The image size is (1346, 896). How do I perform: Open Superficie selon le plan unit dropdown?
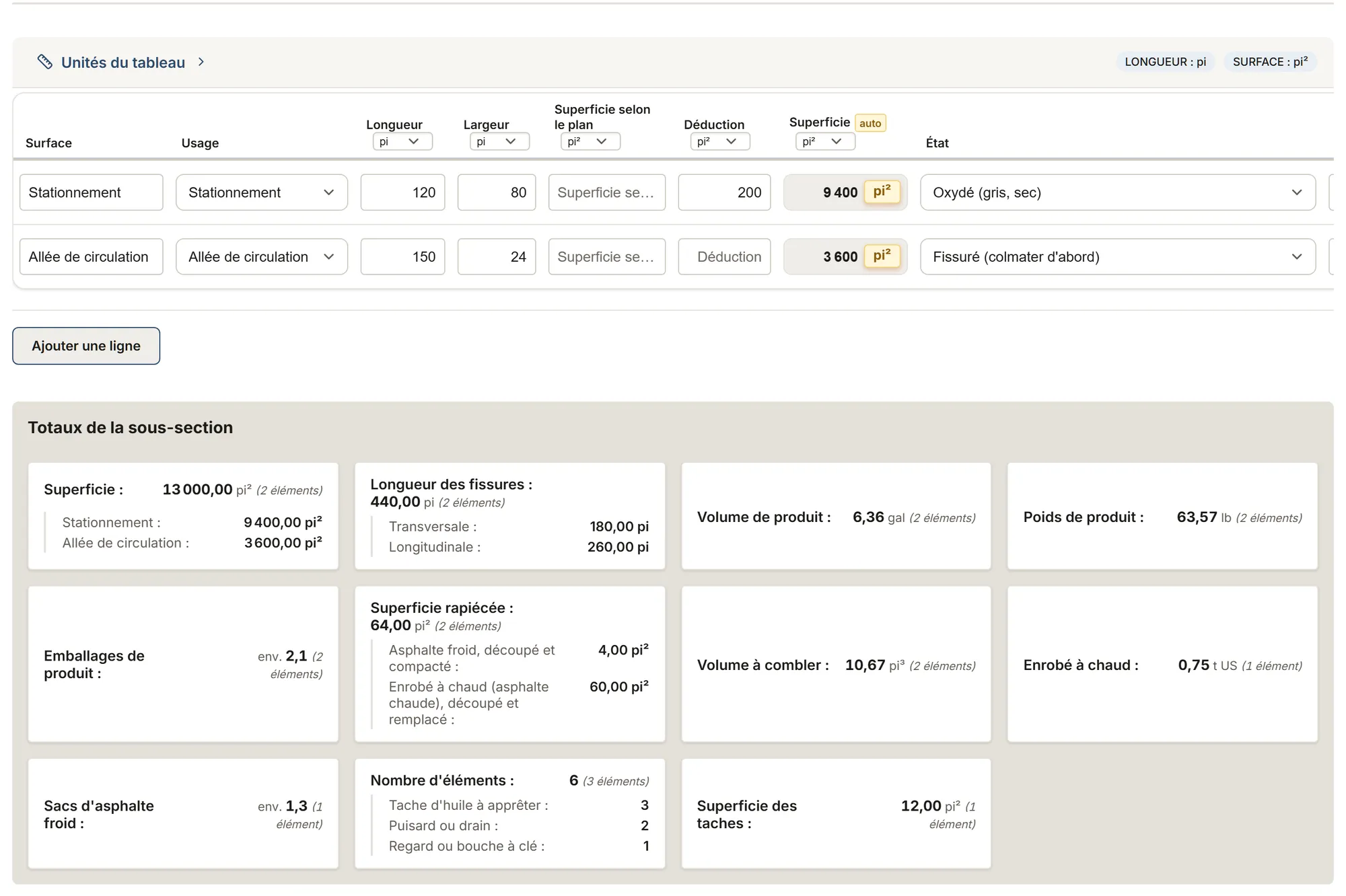tap(590, 141)
